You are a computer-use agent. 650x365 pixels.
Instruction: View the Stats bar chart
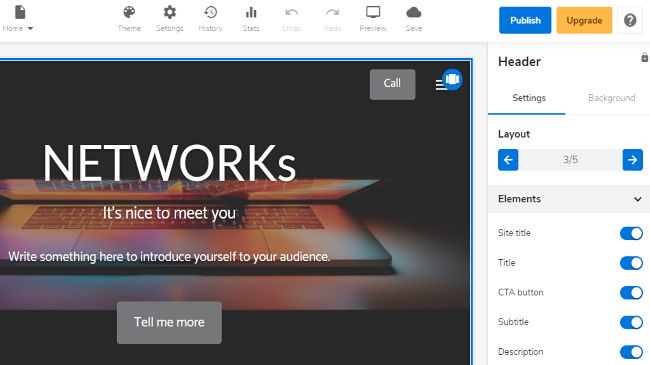(x=251, y=19)
